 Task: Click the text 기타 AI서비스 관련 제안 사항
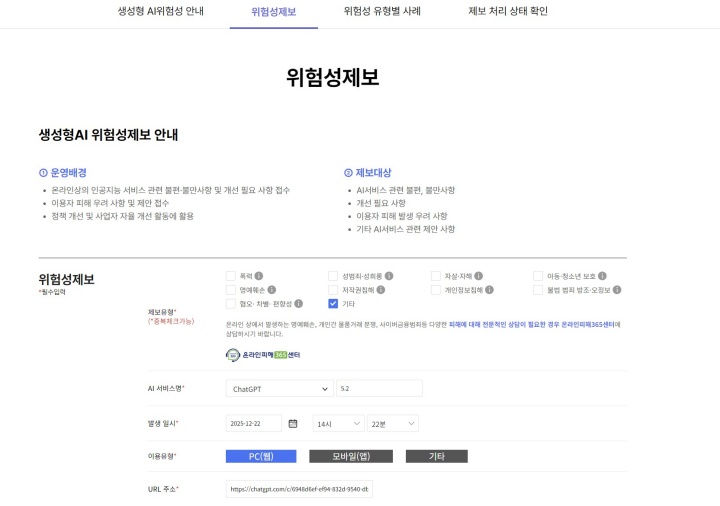(406, 229)
